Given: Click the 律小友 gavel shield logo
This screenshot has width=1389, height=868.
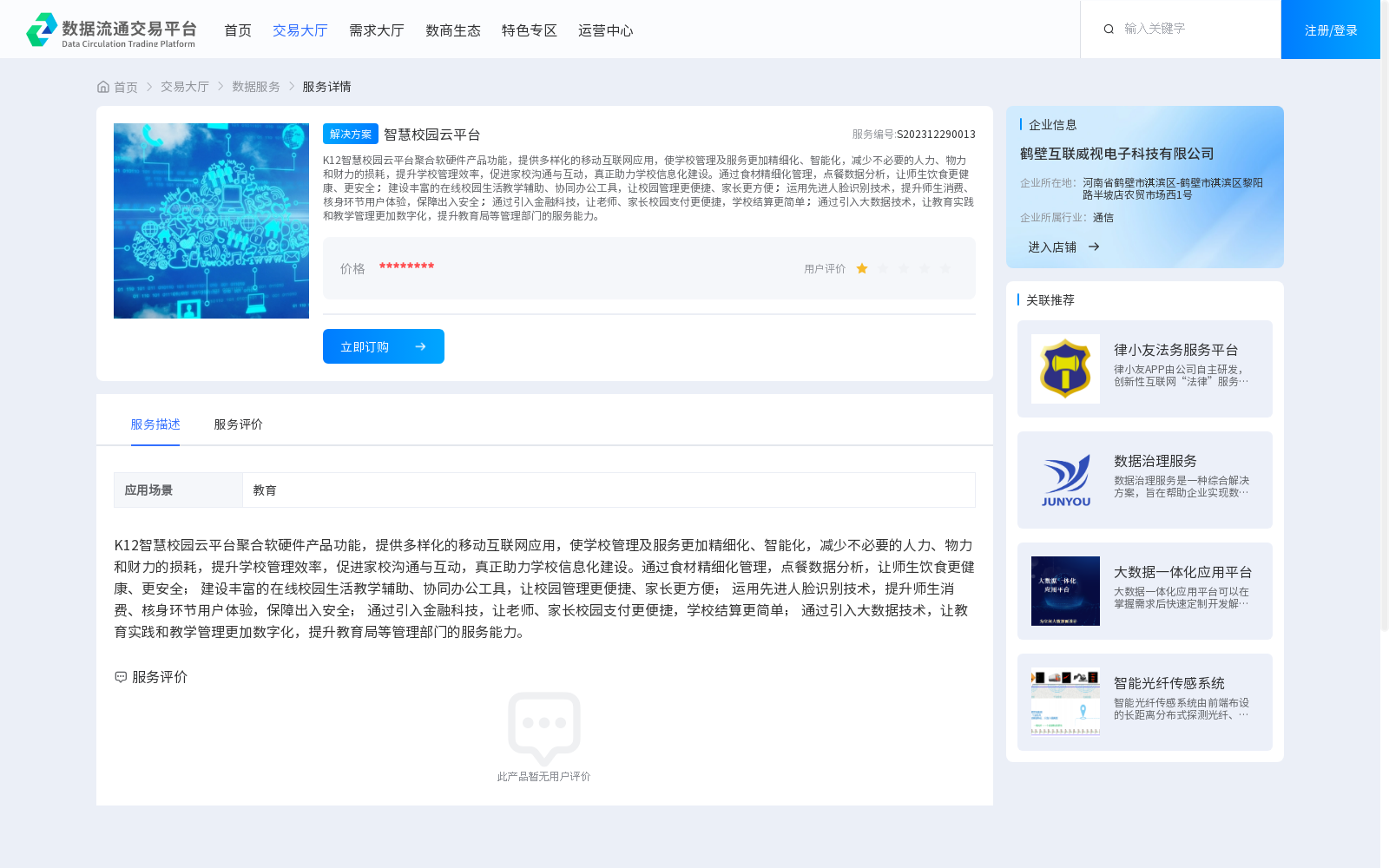Looking at the screenshot, I should (x=1065, y=369).
